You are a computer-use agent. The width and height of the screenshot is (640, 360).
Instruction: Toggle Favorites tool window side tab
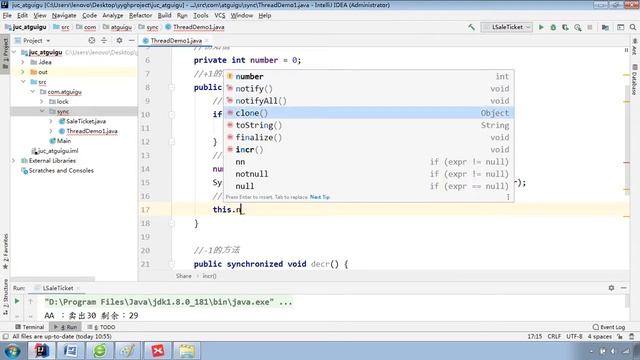tap(5, 251)
